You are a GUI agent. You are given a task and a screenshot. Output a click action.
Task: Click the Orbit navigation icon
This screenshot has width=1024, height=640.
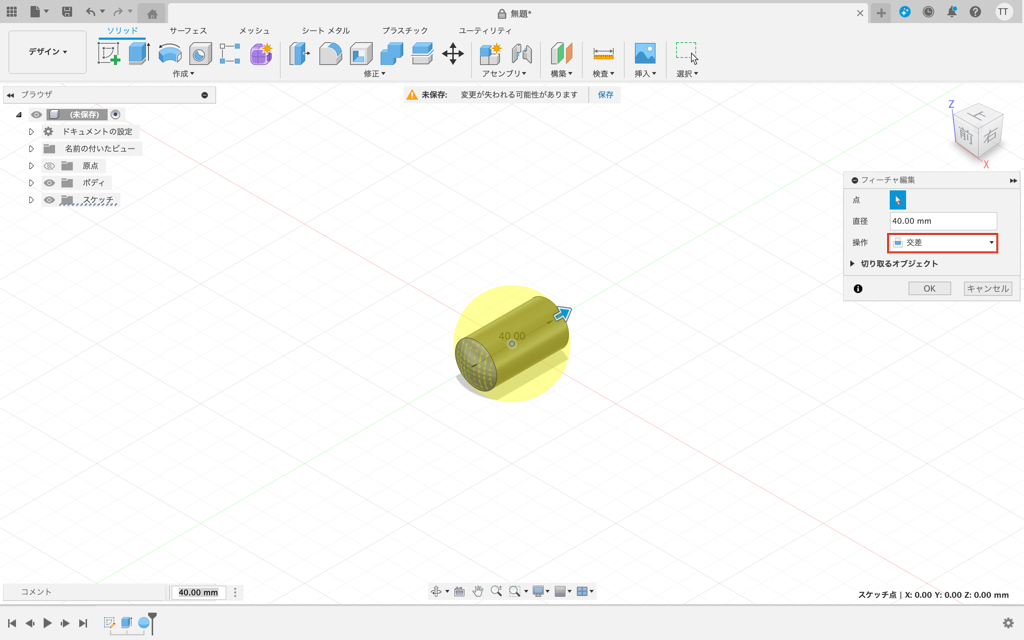pyautogui.click(x=436, y=592)
